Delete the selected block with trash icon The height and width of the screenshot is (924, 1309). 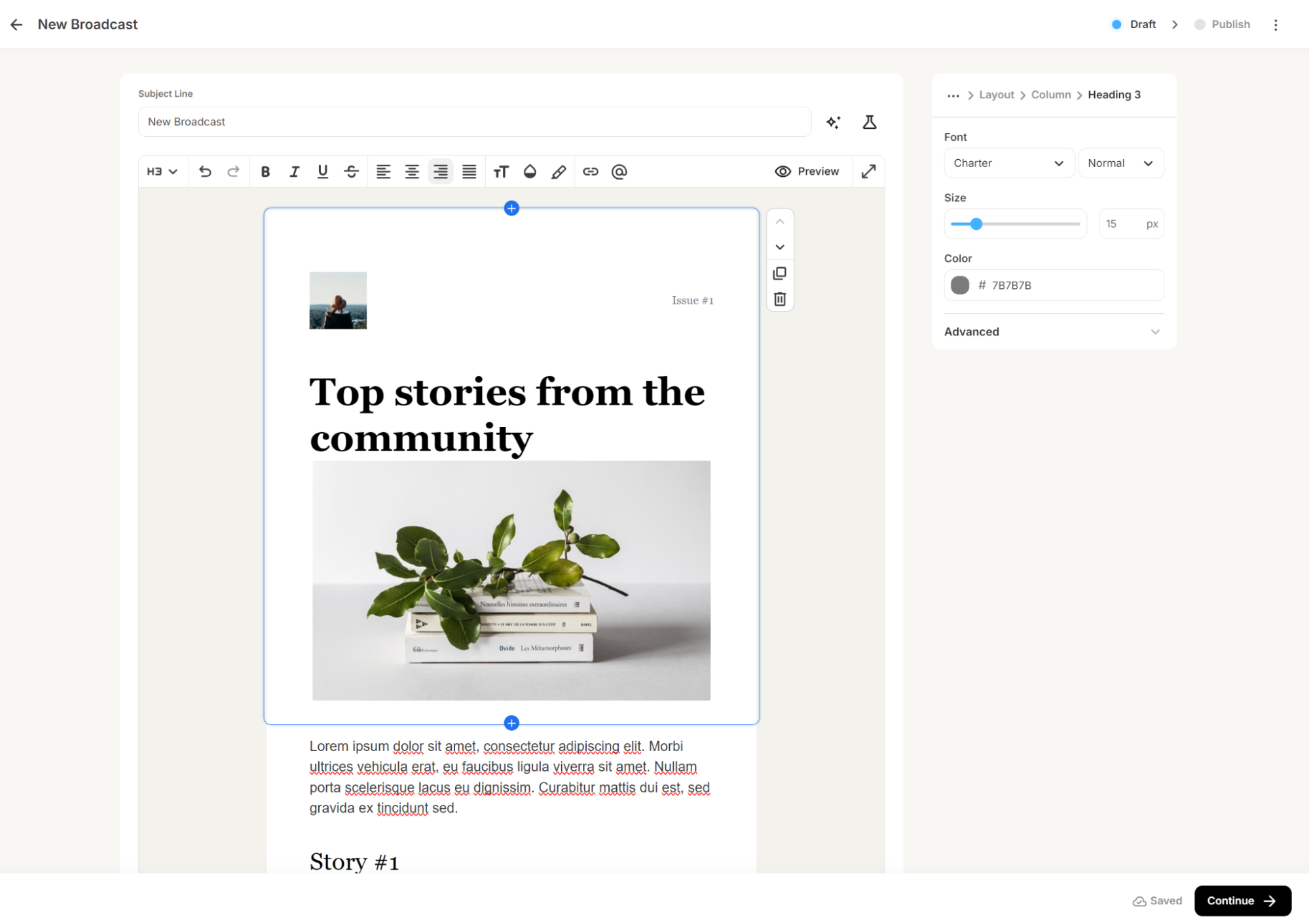[779, 299]
